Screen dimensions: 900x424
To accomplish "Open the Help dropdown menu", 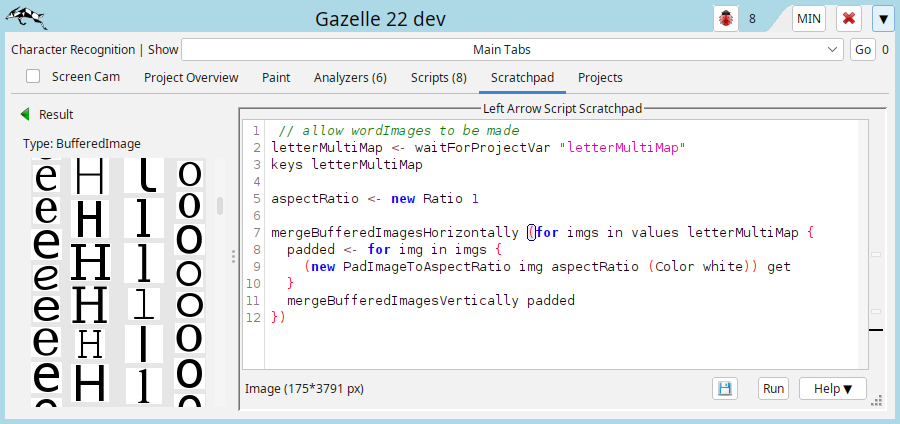I will point(832,388).
